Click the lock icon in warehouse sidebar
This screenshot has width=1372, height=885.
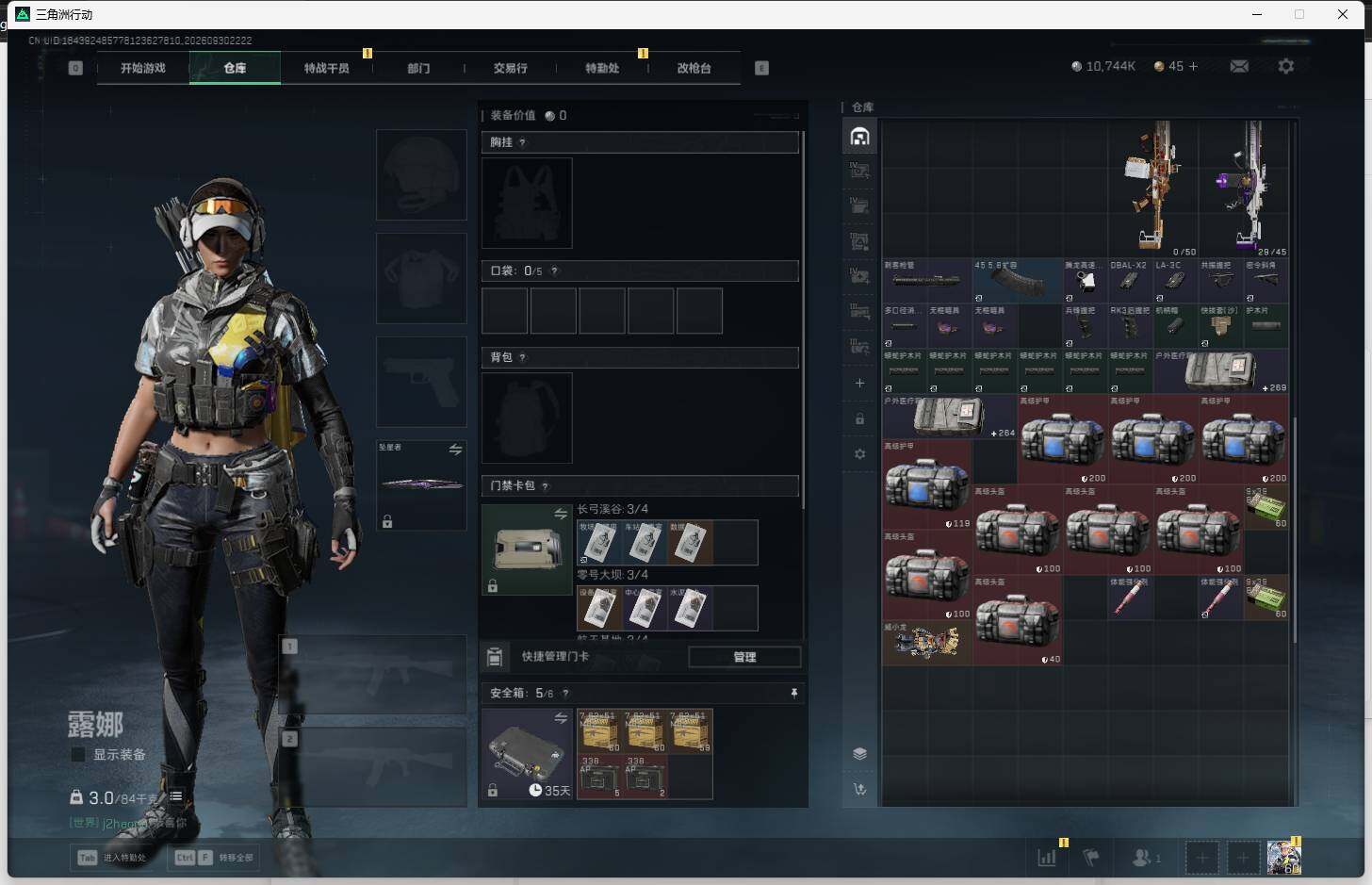coord(859,418)
